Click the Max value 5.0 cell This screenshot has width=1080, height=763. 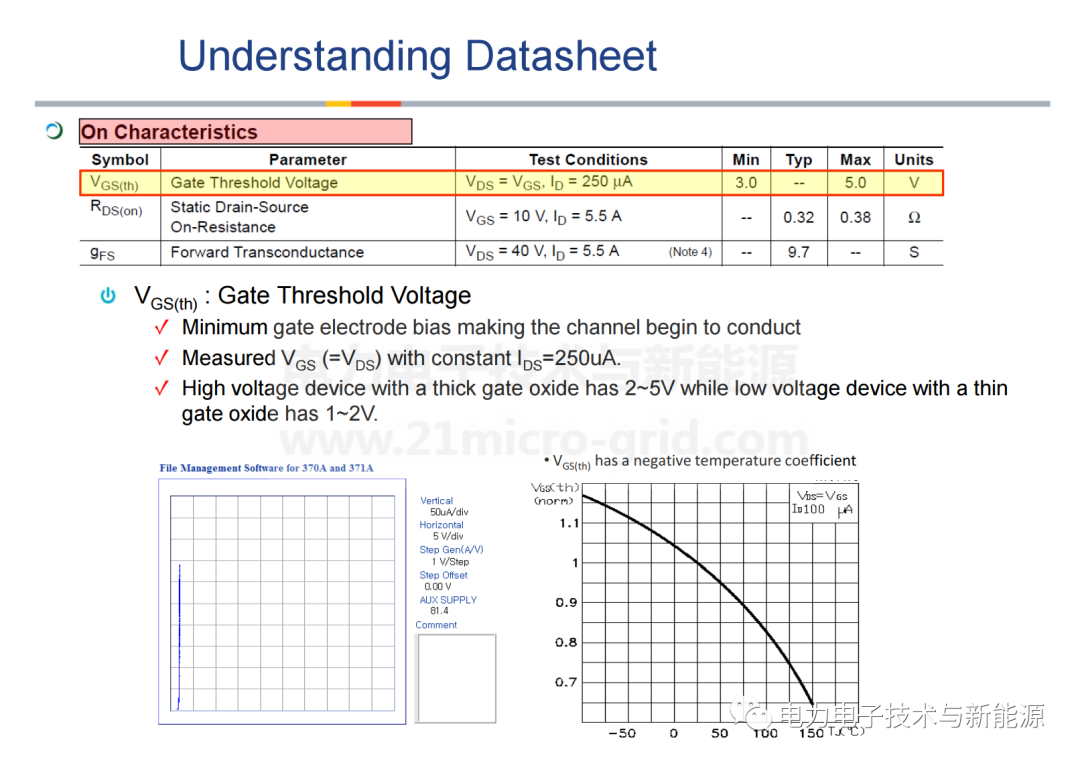855,182
